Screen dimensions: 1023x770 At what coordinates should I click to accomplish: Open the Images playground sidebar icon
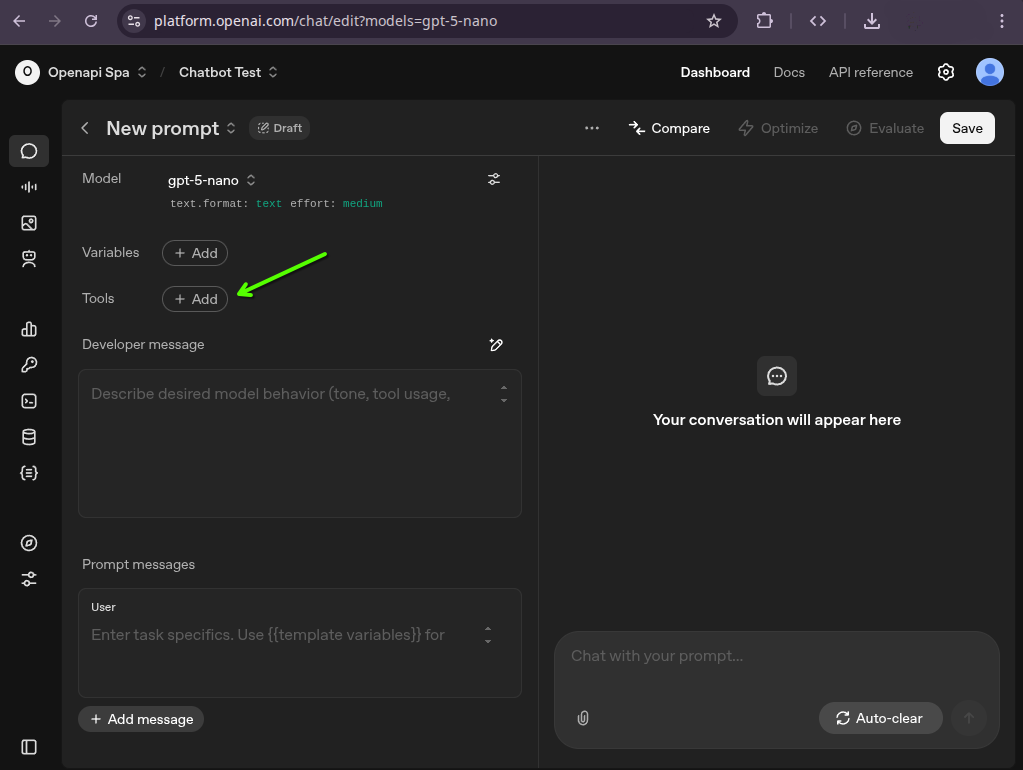tap(28, 223)
